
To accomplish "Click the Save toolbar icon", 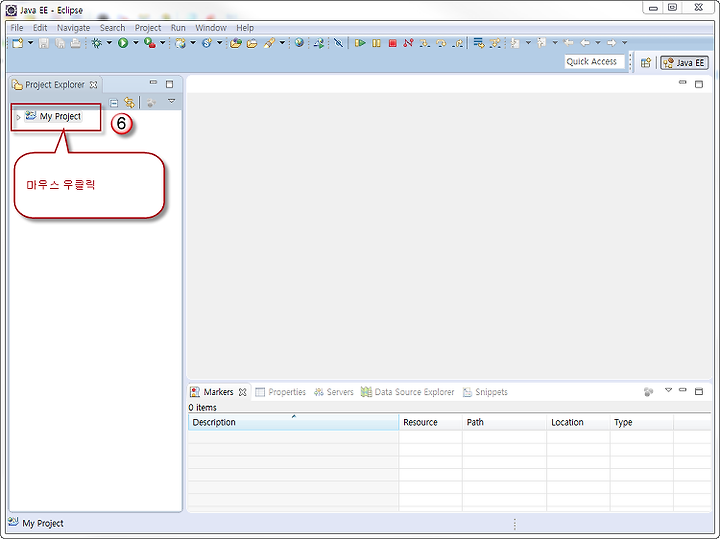I will pos(44,43).
